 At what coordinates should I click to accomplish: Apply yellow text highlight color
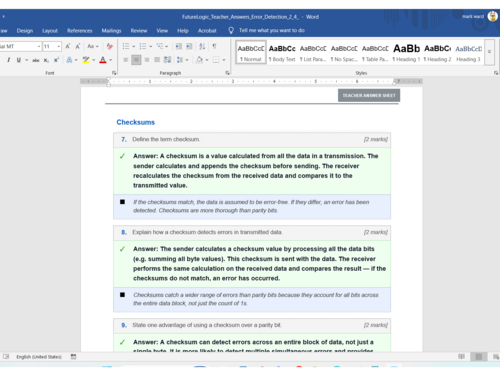(x=86, y=60)
